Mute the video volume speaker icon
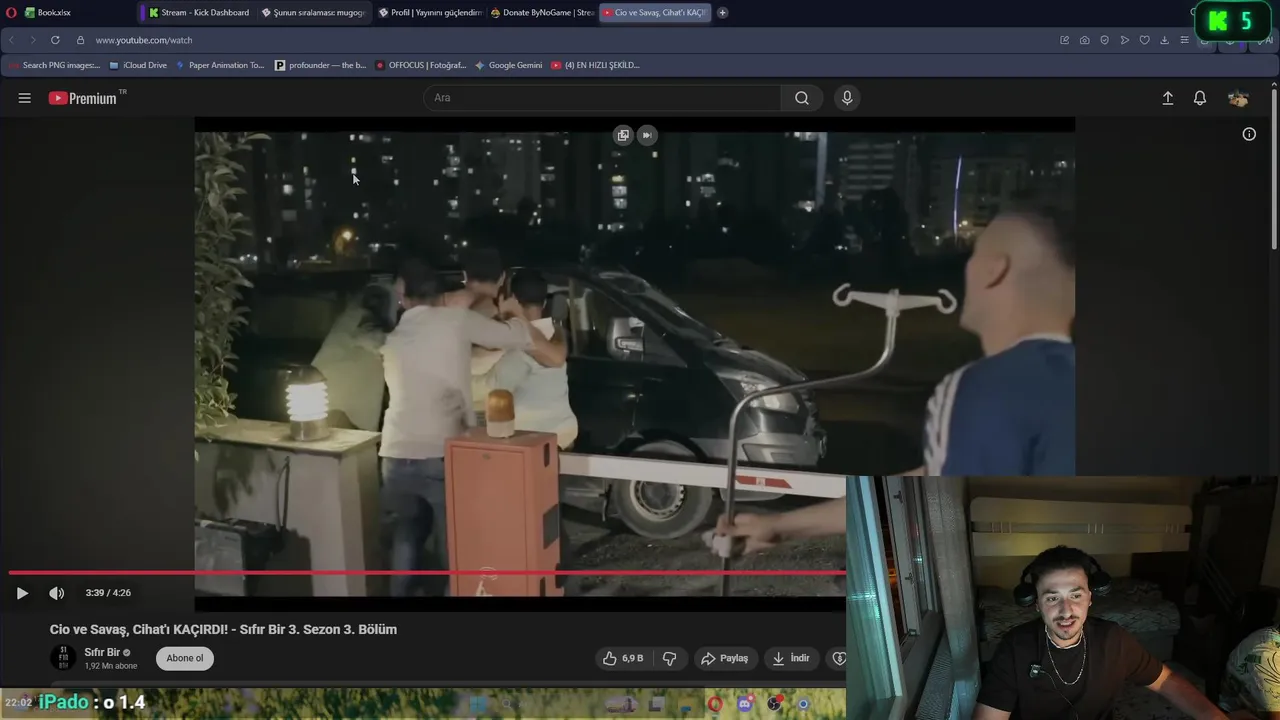1280x720 pixels. coord(57,593)
